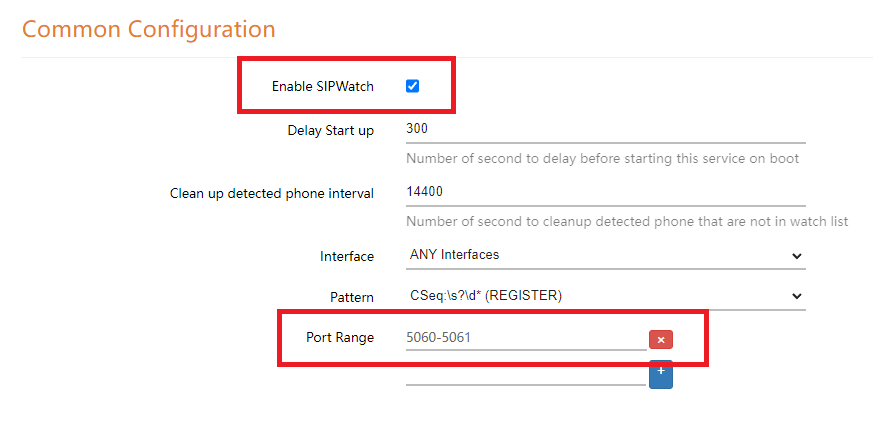Click the Interface field label
The width and height of the screenshot is (873, 424).
click(346, 257)
